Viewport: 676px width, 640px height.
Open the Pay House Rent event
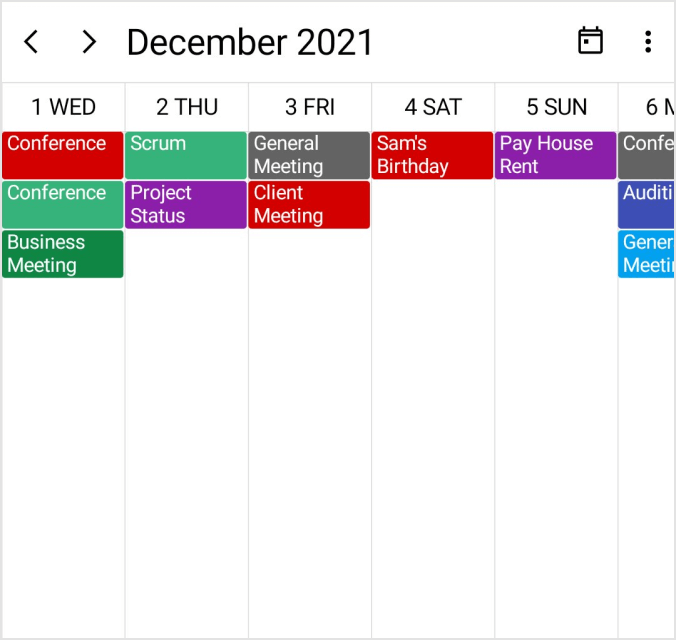[555, 155]
